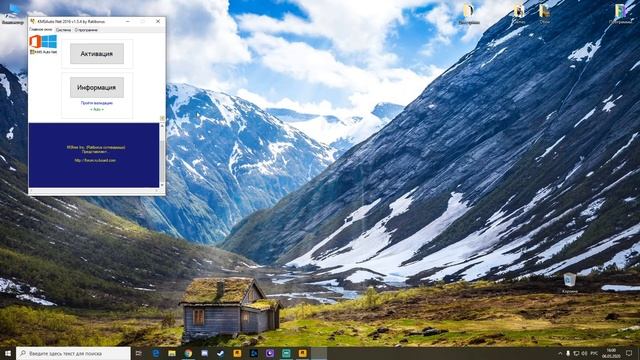Click the green Auto mode label
640x360 pixels.
[97, 109]
